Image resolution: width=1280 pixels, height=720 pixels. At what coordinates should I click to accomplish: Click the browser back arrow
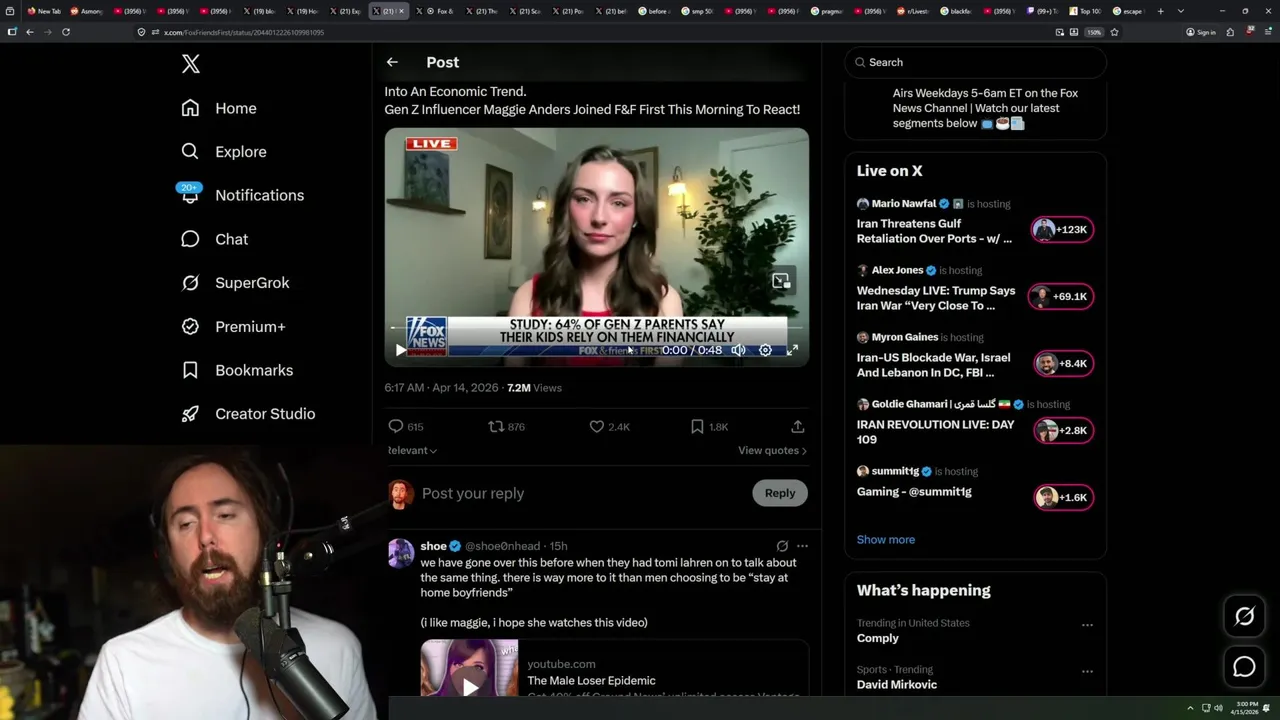pyautogui.click(x=30, y=32)
